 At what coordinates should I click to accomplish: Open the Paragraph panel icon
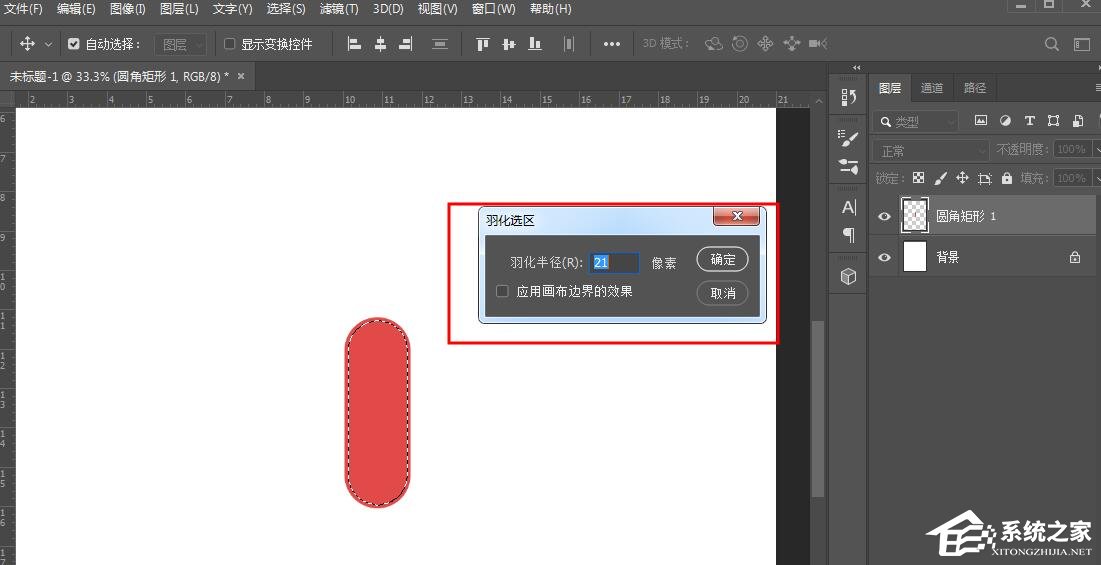(849, 235)
